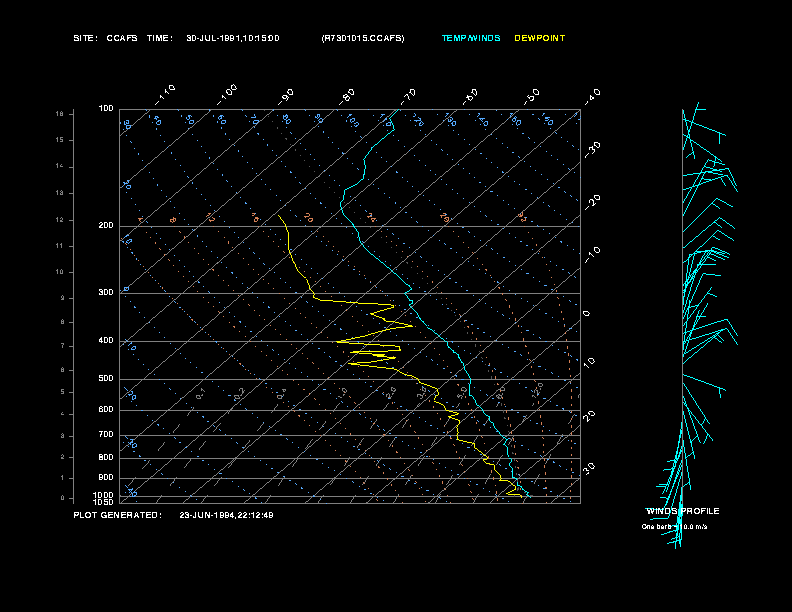Image resolution: width=792 pixels, height=612 pixels.
Task: Click the -20 temperature label on right edge
Action: [593, 202]
